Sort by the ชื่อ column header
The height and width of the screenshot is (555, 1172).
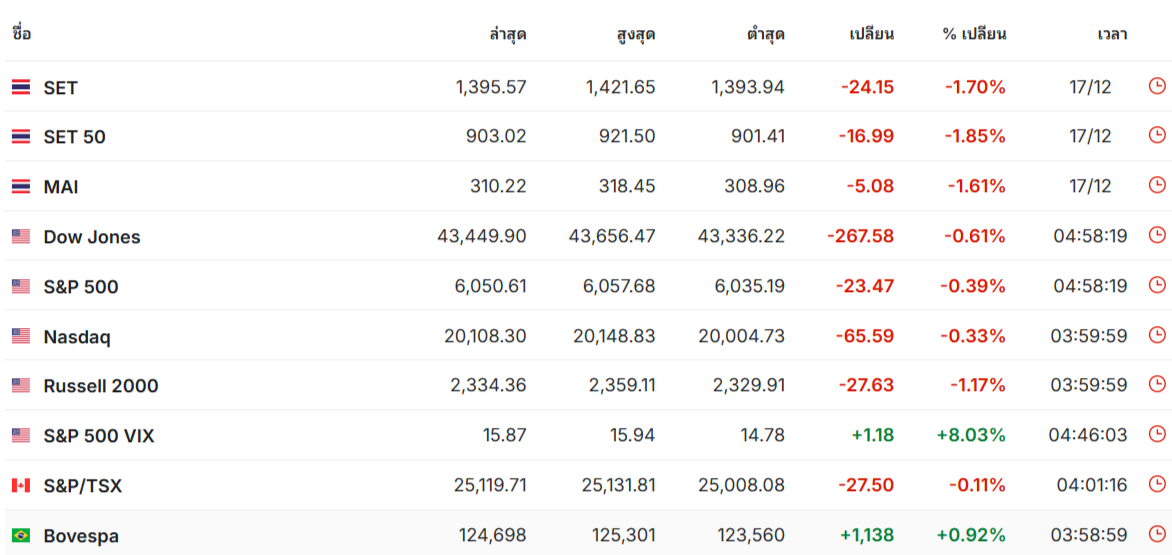[x=22, y=34]
